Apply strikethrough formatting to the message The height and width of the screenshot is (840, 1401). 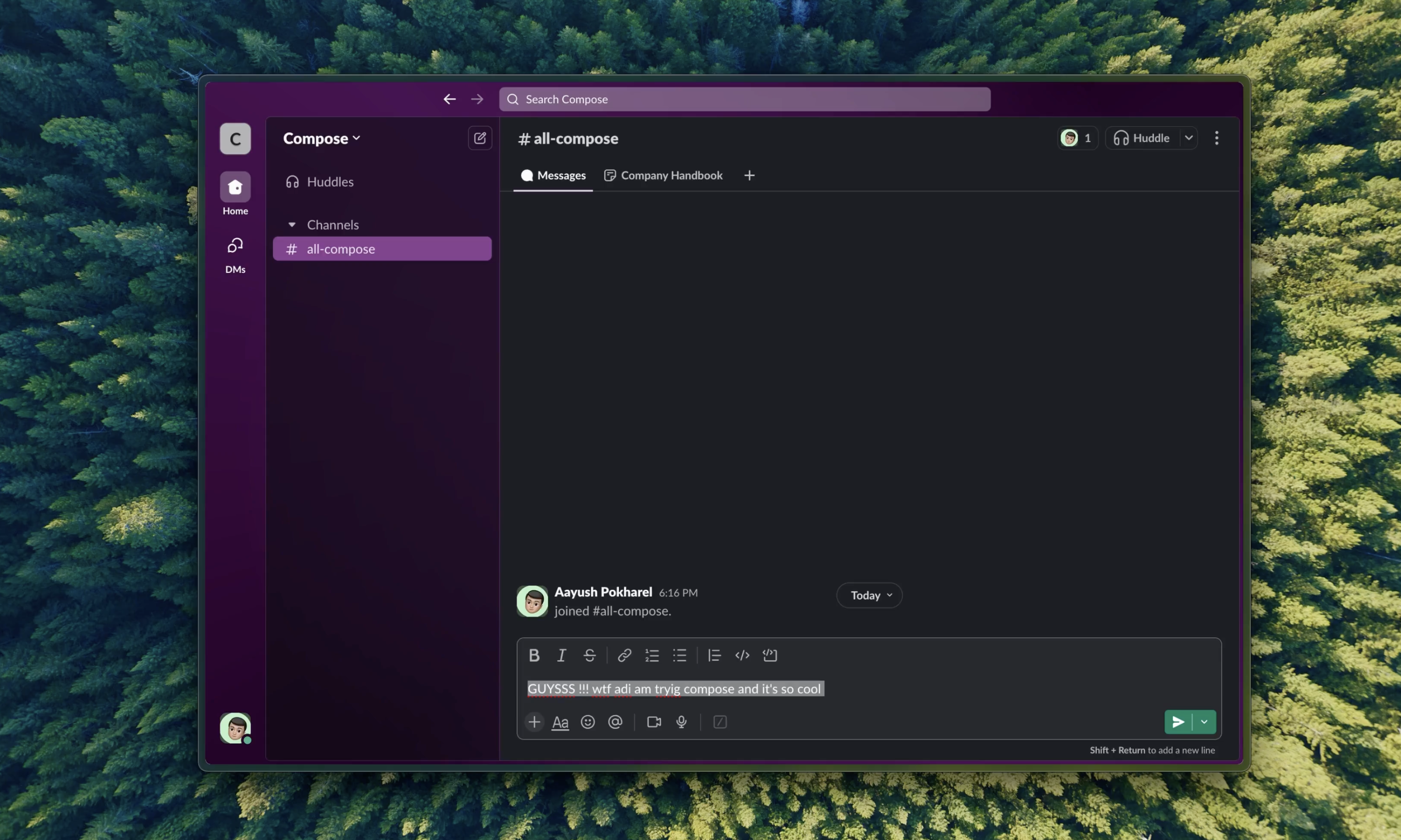point(589,655)
